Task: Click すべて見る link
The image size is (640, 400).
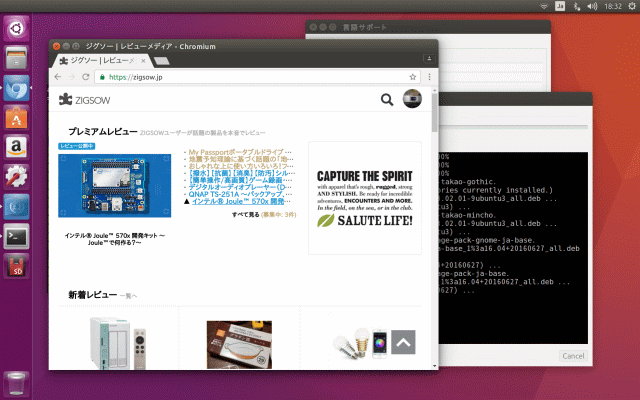Action: tap(246, 215)
